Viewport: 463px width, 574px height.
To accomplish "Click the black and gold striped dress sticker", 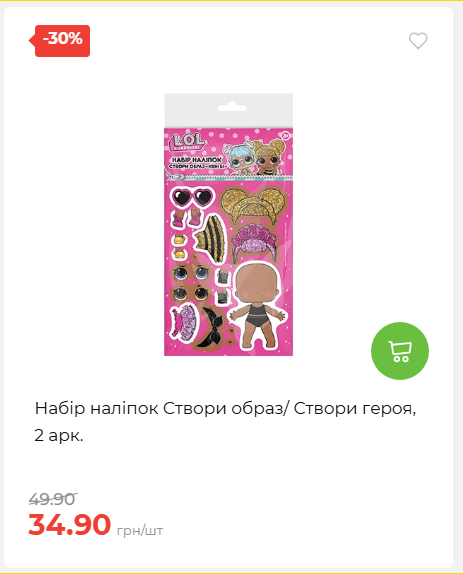I will coord(210,238).
